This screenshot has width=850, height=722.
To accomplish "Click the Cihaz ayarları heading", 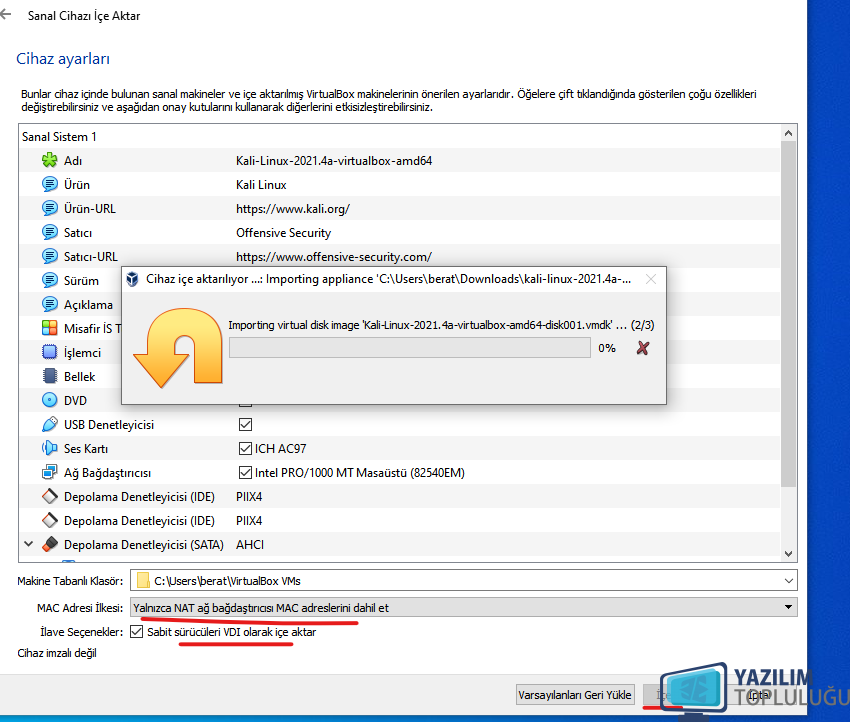I will click(63, 59).
